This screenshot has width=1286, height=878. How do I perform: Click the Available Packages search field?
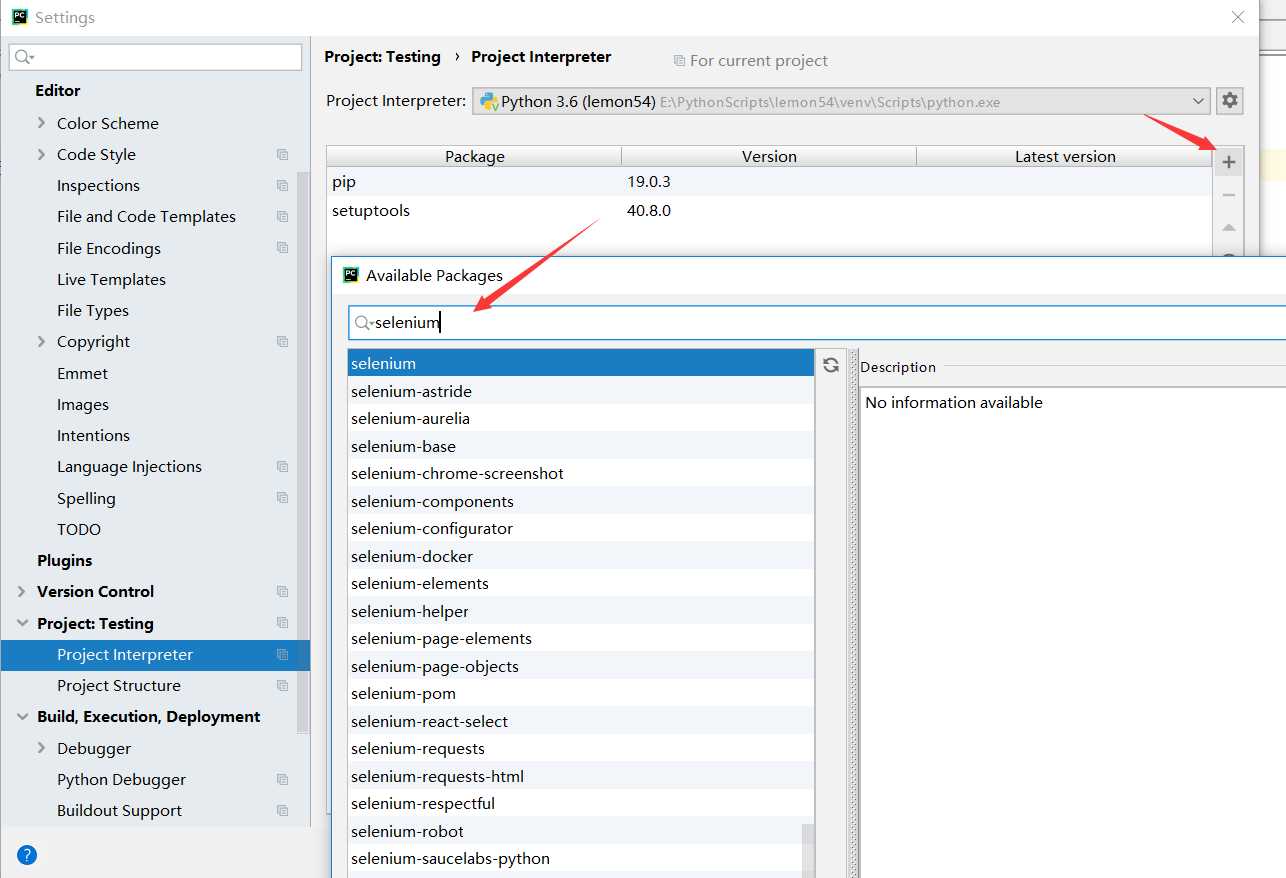[817, 323]
